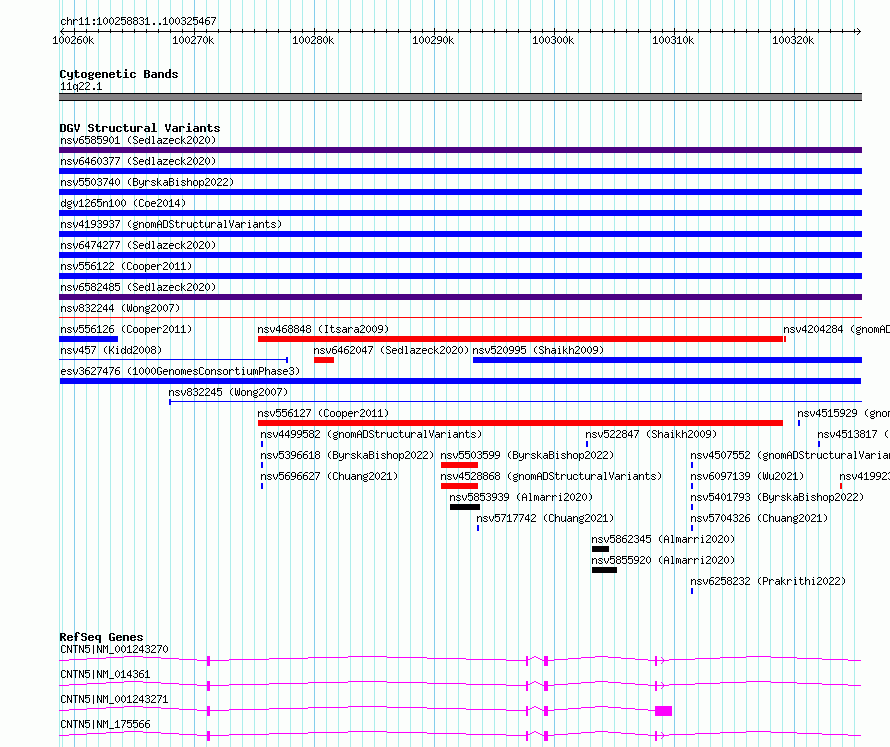Open variant nsv6585901 (Sedlazeck2020) label
Image resolution: width=890 pixels, height=747 pixels.
(x=138, y=140)
